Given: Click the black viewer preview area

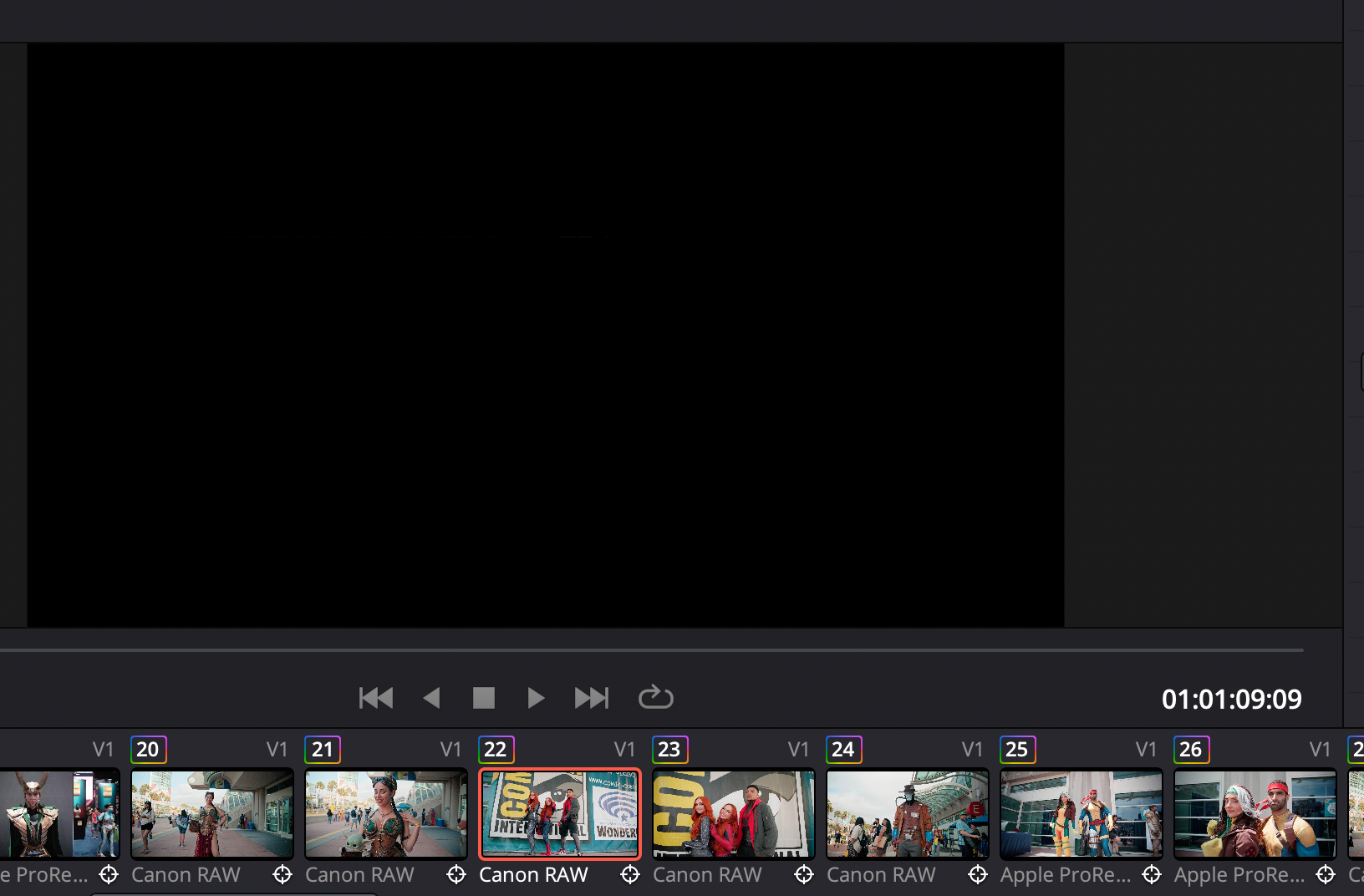Looking at the screenshot, I should click(546, 334).
